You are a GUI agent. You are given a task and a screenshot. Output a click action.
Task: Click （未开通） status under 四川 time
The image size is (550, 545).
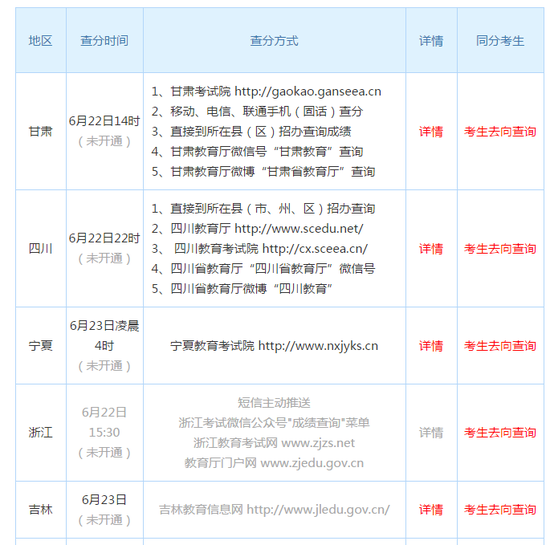[105, 258]
